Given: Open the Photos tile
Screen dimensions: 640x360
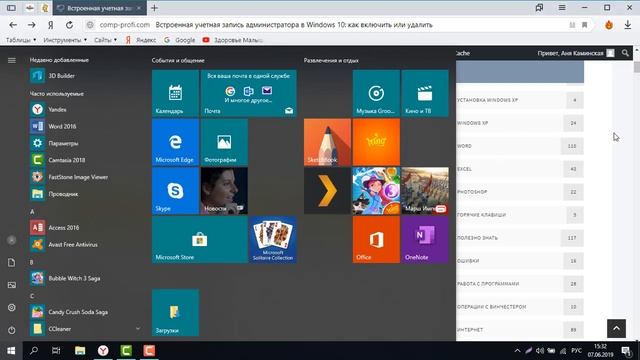Looking at the screenshot, I should [224, 142].
